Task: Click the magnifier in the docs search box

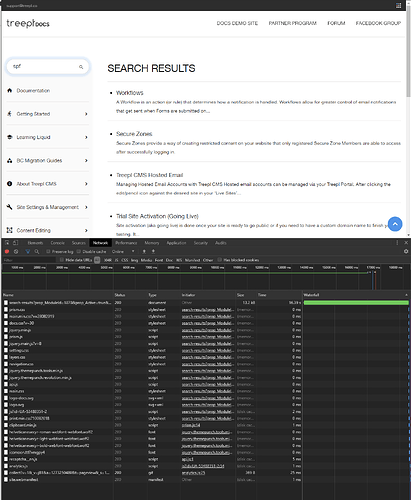Action: [x=81, y=67]
